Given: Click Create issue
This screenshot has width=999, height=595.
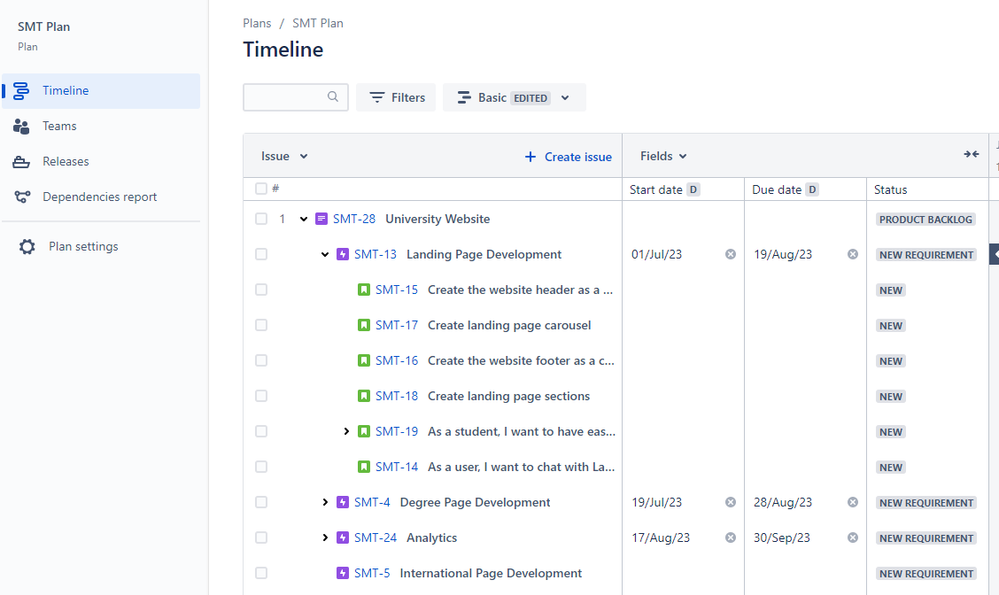Looking at the screenshot, I should click(568, 157).
